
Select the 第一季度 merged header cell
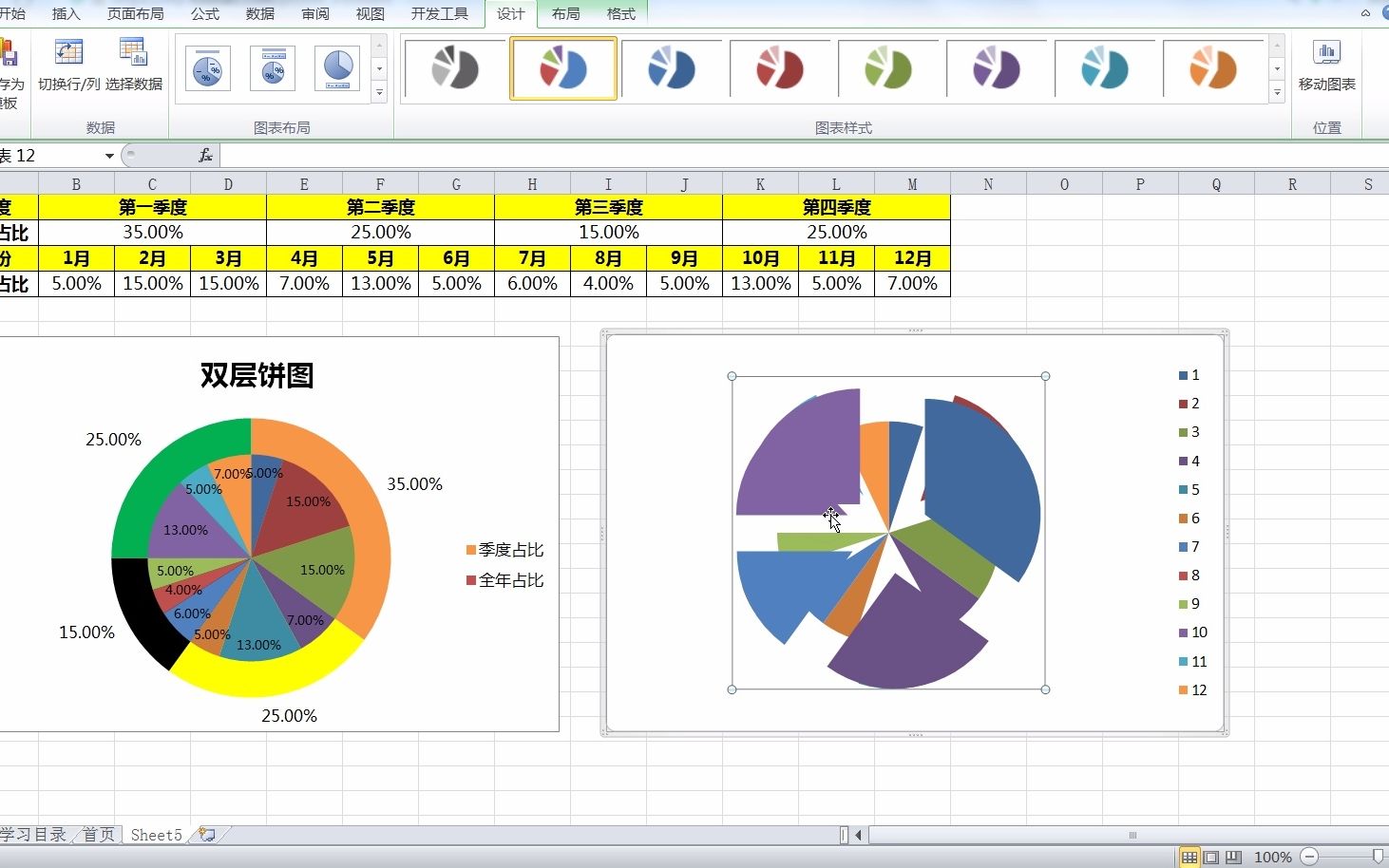tap(152, 207)
